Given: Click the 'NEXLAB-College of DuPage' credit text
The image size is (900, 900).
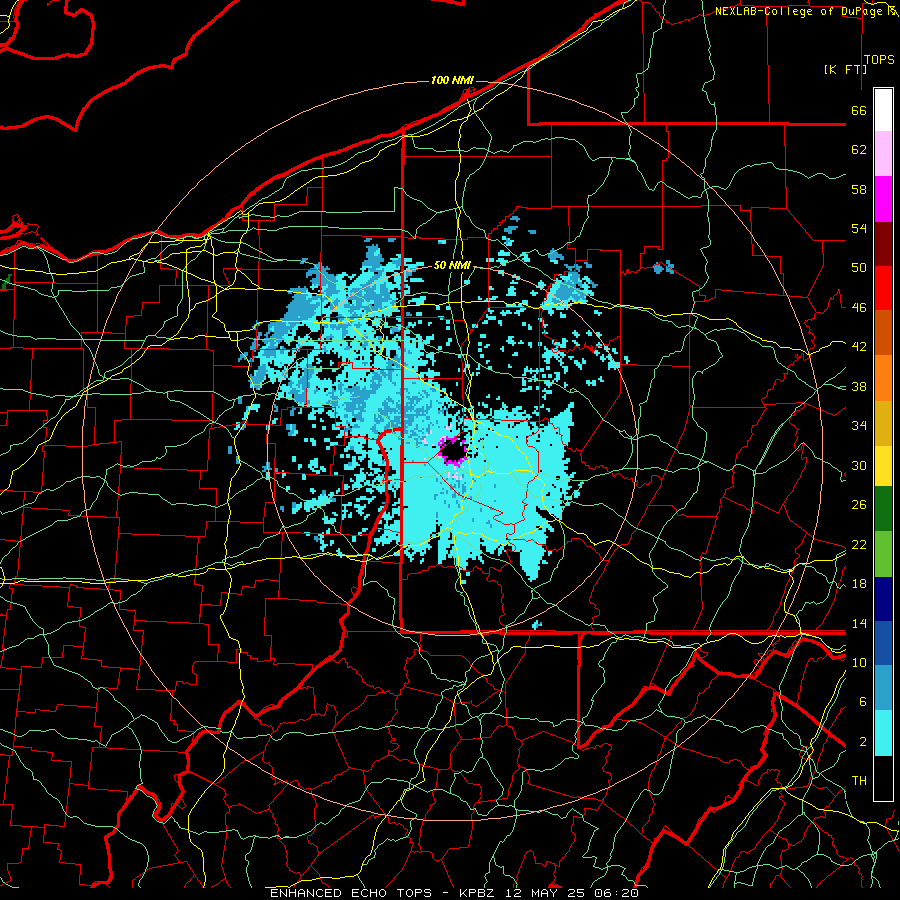Looking at the screenshot, I should 798,11.
